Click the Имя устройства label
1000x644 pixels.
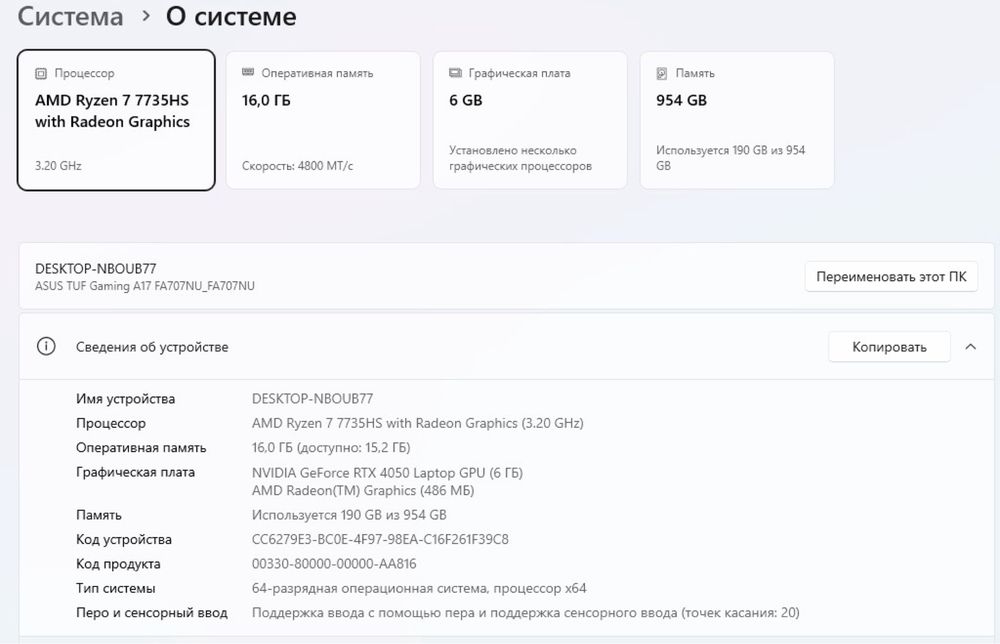pos(126,399)
